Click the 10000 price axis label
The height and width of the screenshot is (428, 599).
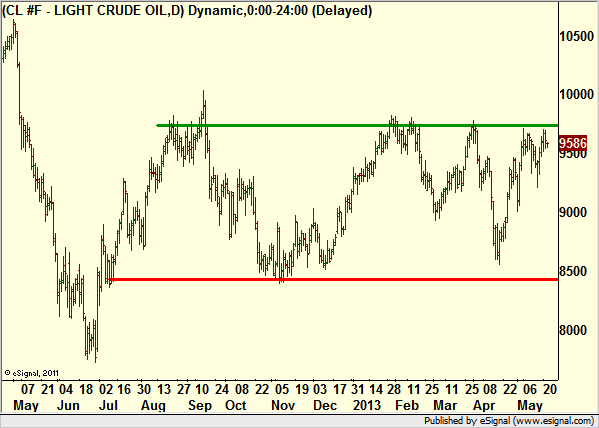point(576,94)
